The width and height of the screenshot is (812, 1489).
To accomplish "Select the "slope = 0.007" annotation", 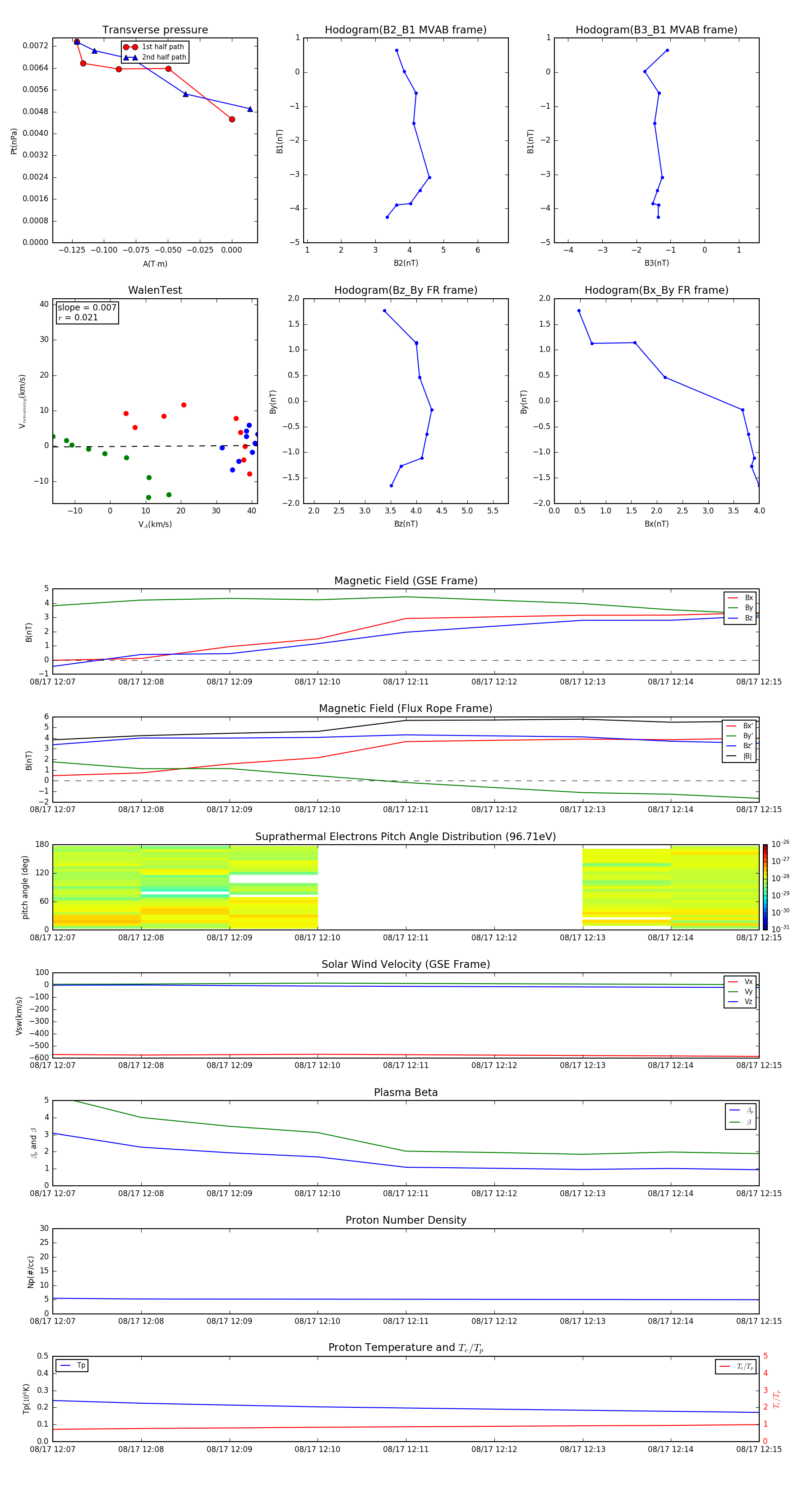I will click(x=87, y=308).
